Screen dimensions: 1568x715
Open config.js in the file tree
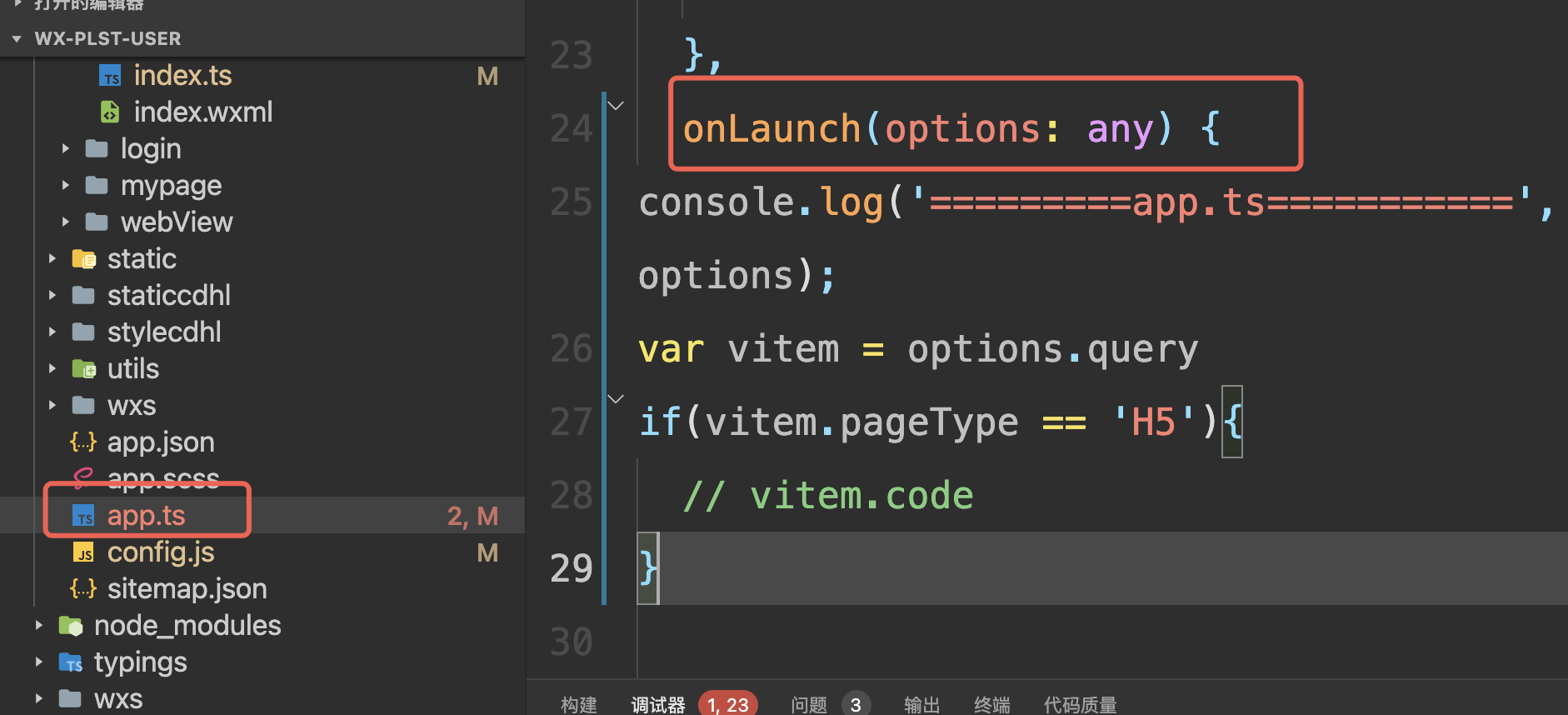161,552
